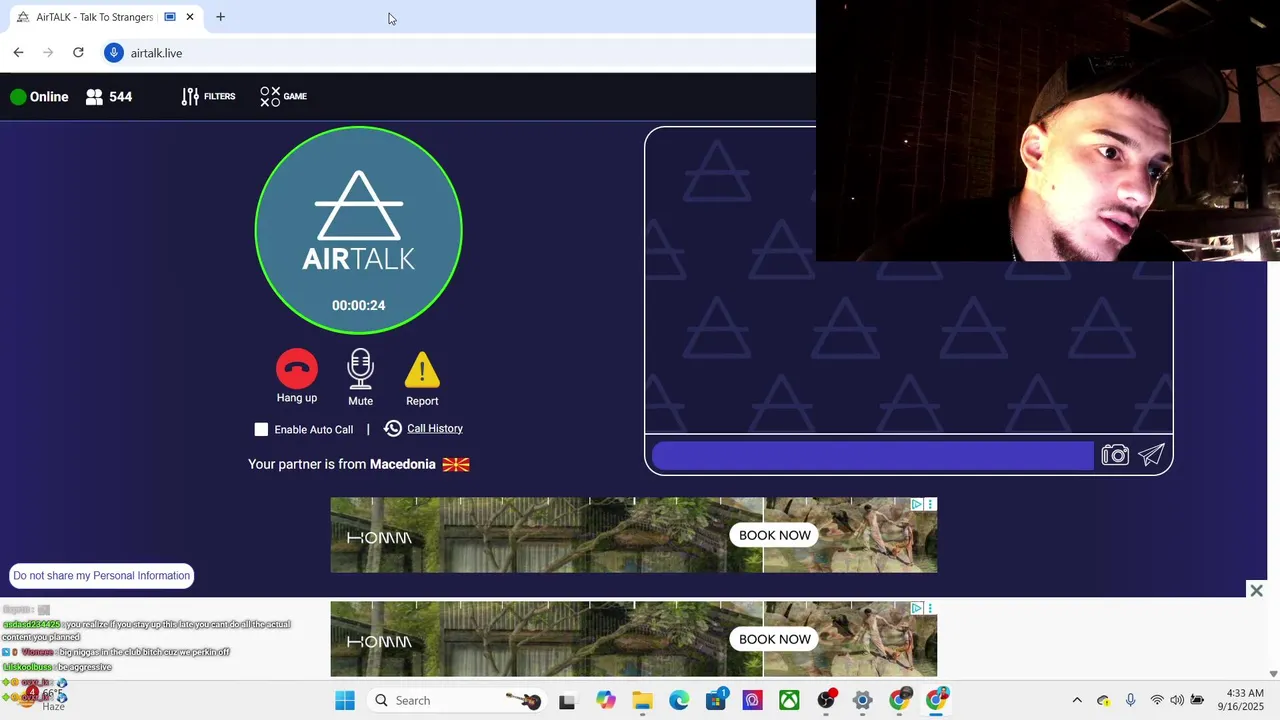Click the online users count icon 544
The width and height of the screenshot is (1280, 720).
pos(94,97)
